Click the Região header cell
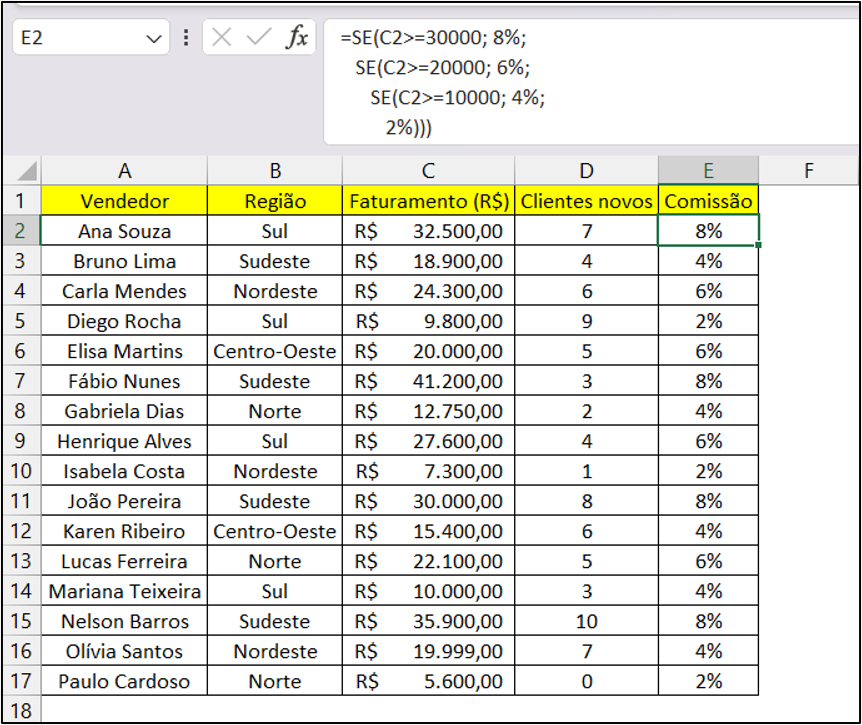Image resolution: width=862 pixels, height=725 pixels. pos(275,201)
